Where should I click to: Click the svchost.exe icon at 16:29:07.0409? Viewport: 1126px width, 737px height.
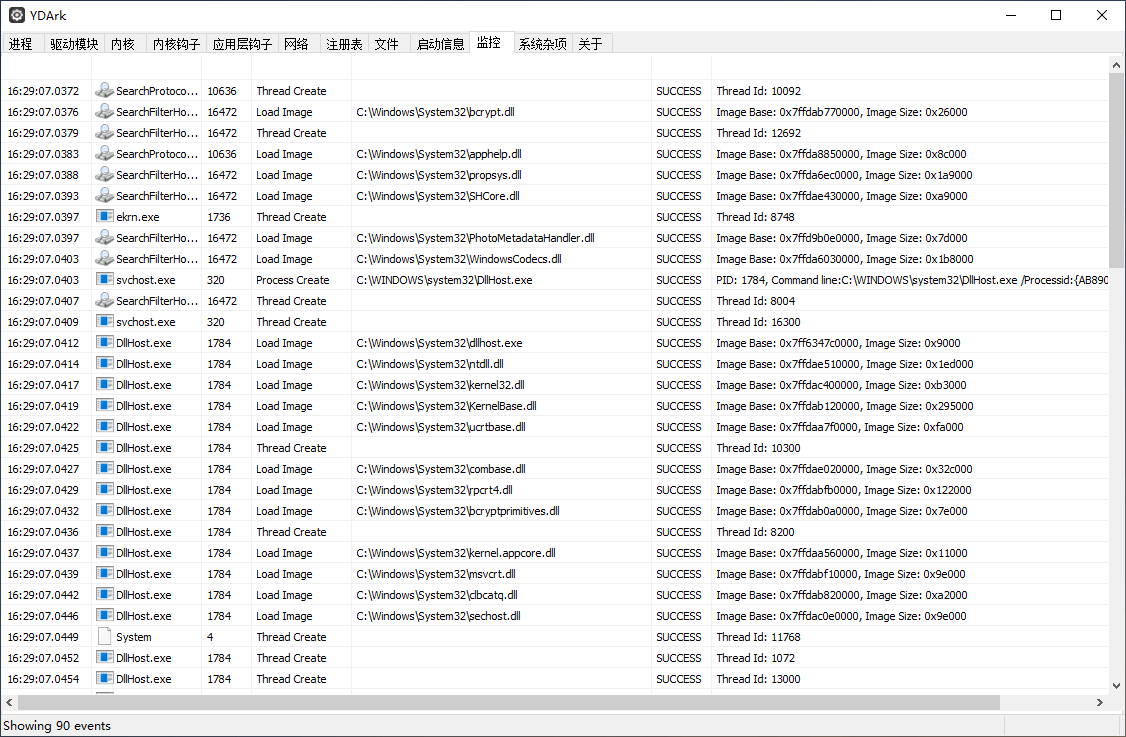105,321
